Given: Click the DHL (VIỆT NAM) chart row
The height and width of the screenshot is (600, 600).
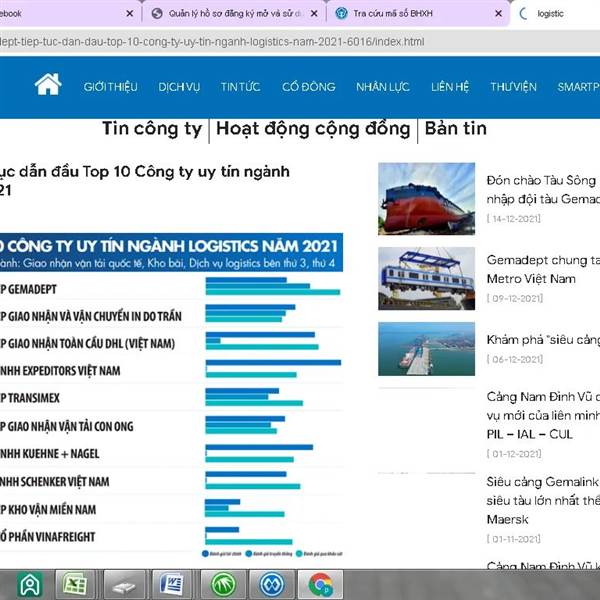Looking at the screenshot, I should tap(171, 341).
